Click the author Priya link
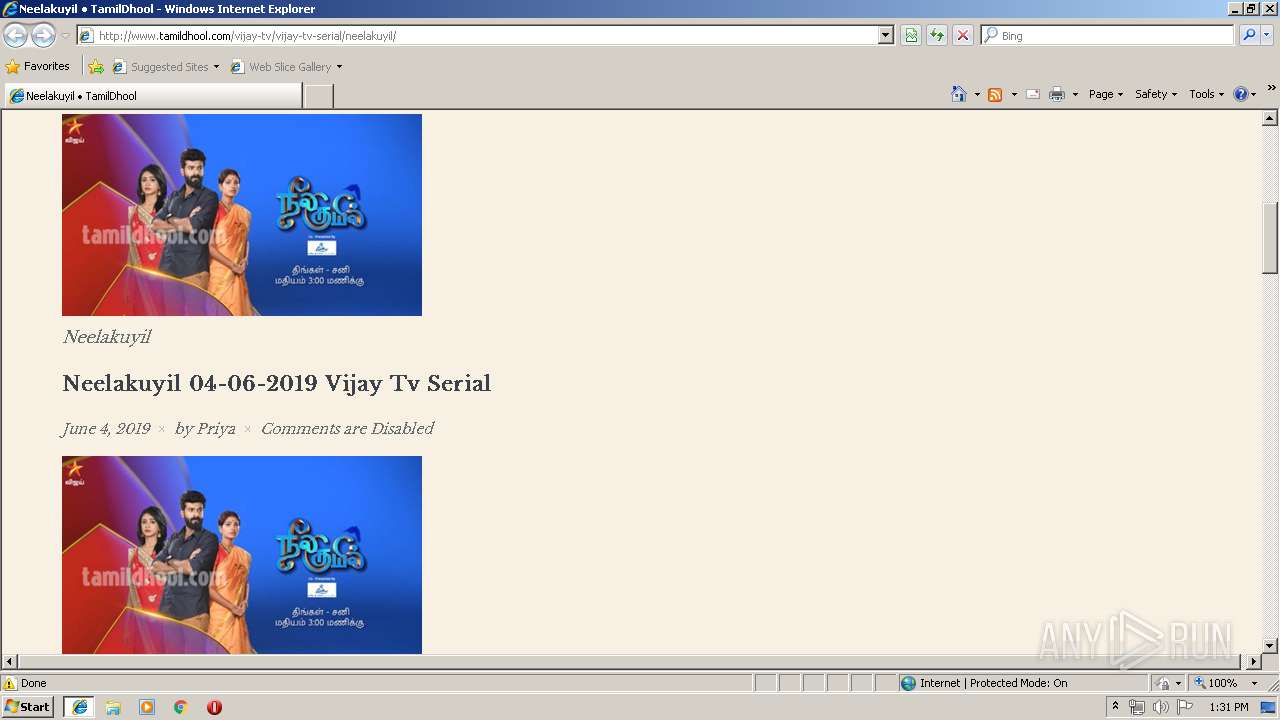 (x=216, y=428)
